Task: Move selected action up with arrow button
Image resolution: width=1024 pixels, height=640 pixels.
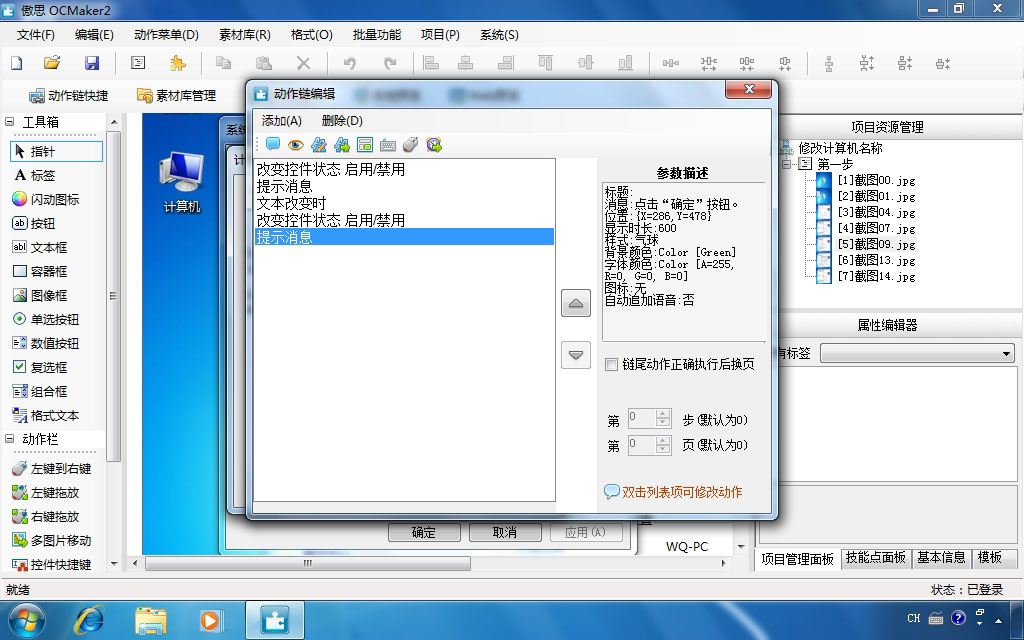Action: coord(575,304)
